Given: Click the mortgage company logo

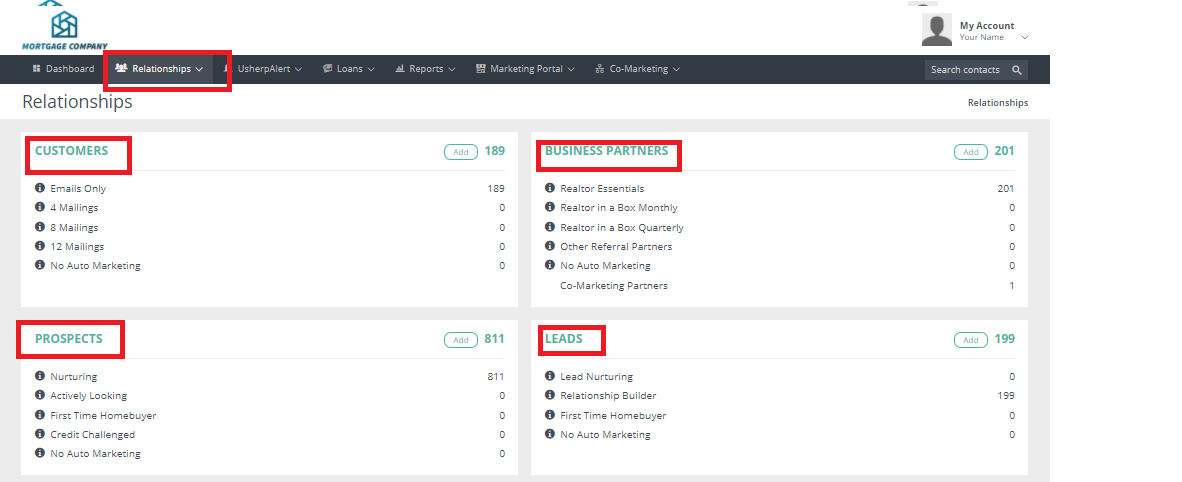Looking at the screenshot, I should (64, 27).
